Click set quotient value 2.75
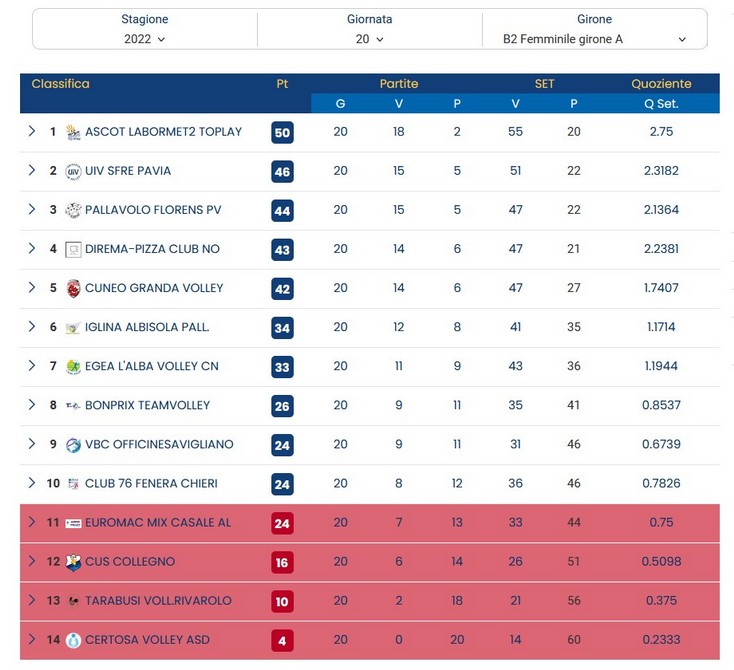 661,132
